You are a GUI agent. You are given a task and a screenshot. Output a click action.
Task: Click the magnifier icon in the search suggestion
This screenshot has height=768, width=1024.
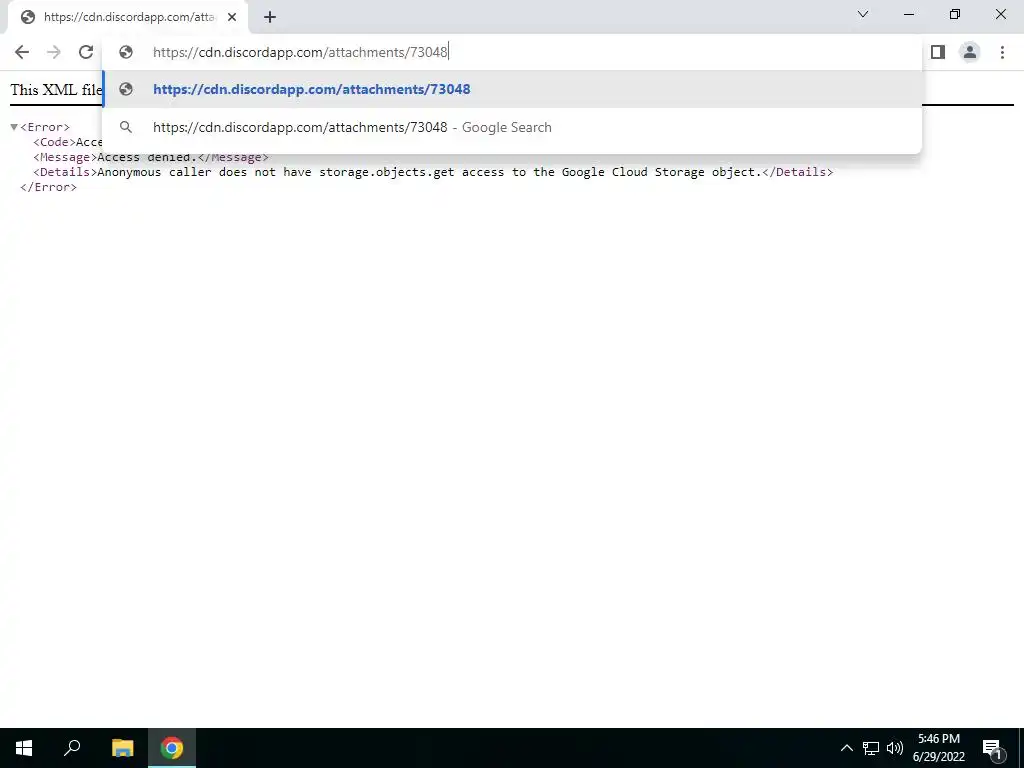coord(126,127)
